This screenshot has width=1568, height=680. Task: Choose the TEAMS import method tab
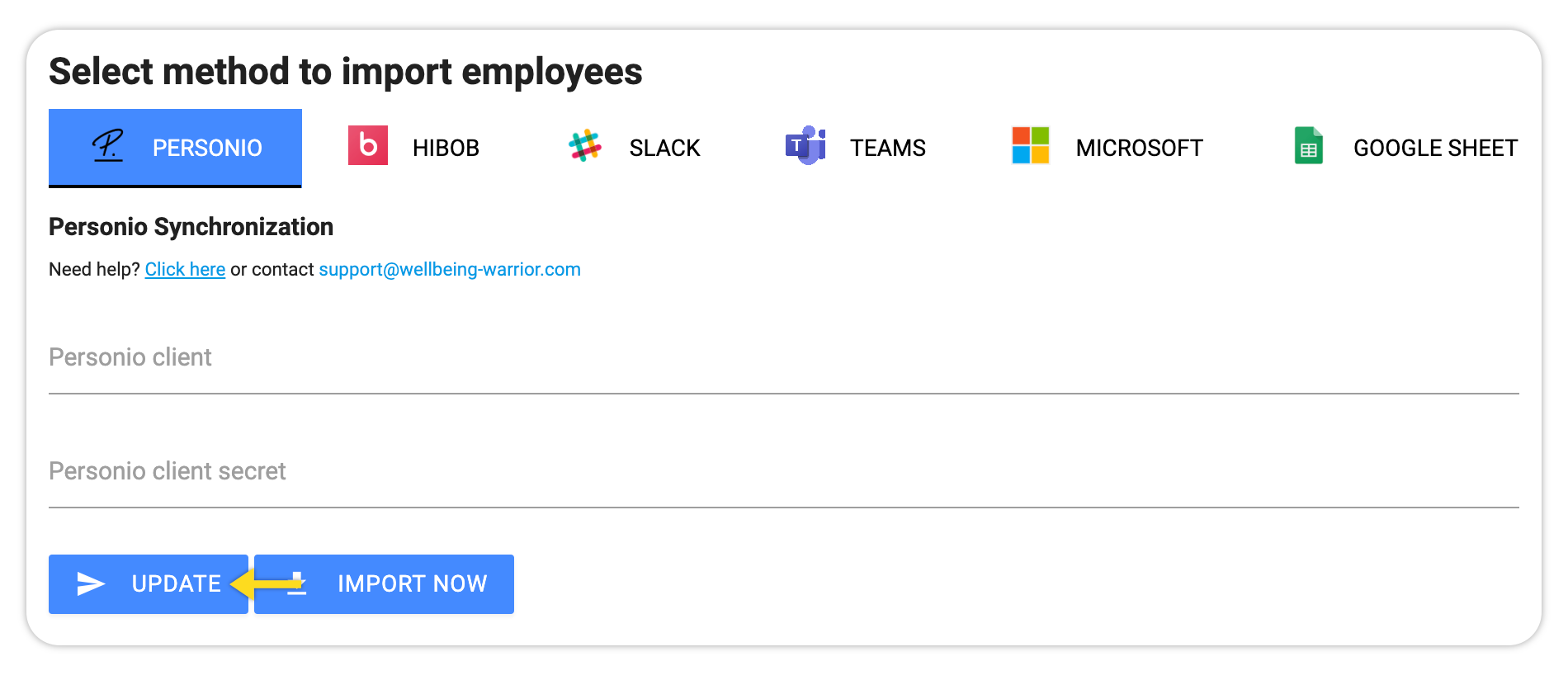point(888,148)
